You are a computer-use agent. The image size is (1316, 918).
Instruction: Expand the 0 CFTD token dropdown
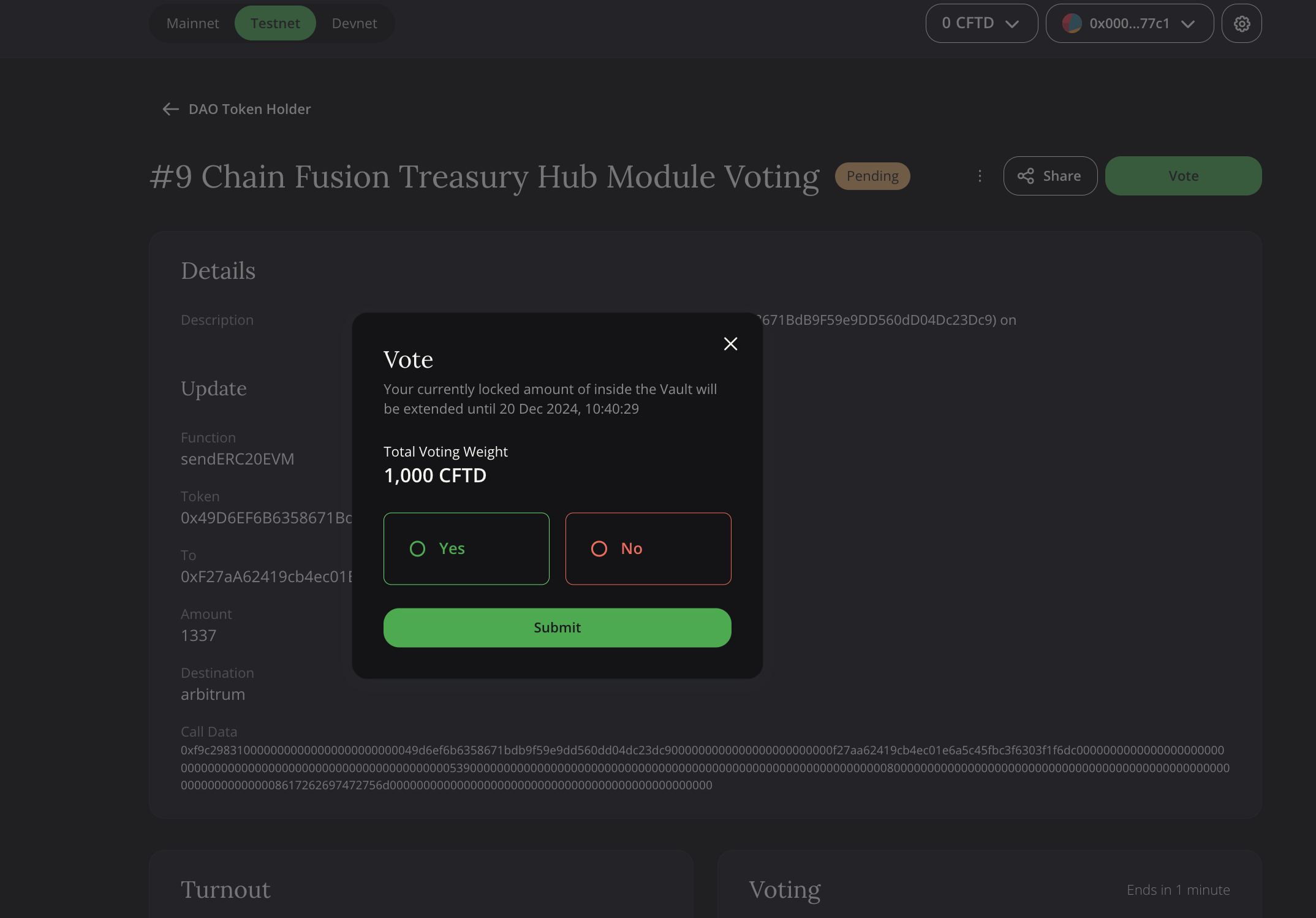tap(981, 23)
